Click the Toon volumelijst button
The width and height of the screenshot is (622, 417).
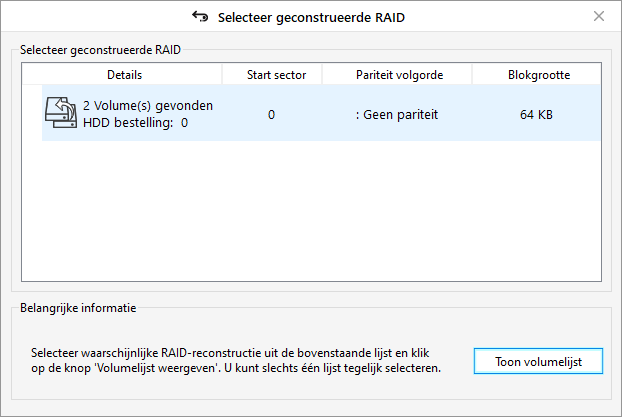pos(538,361)
